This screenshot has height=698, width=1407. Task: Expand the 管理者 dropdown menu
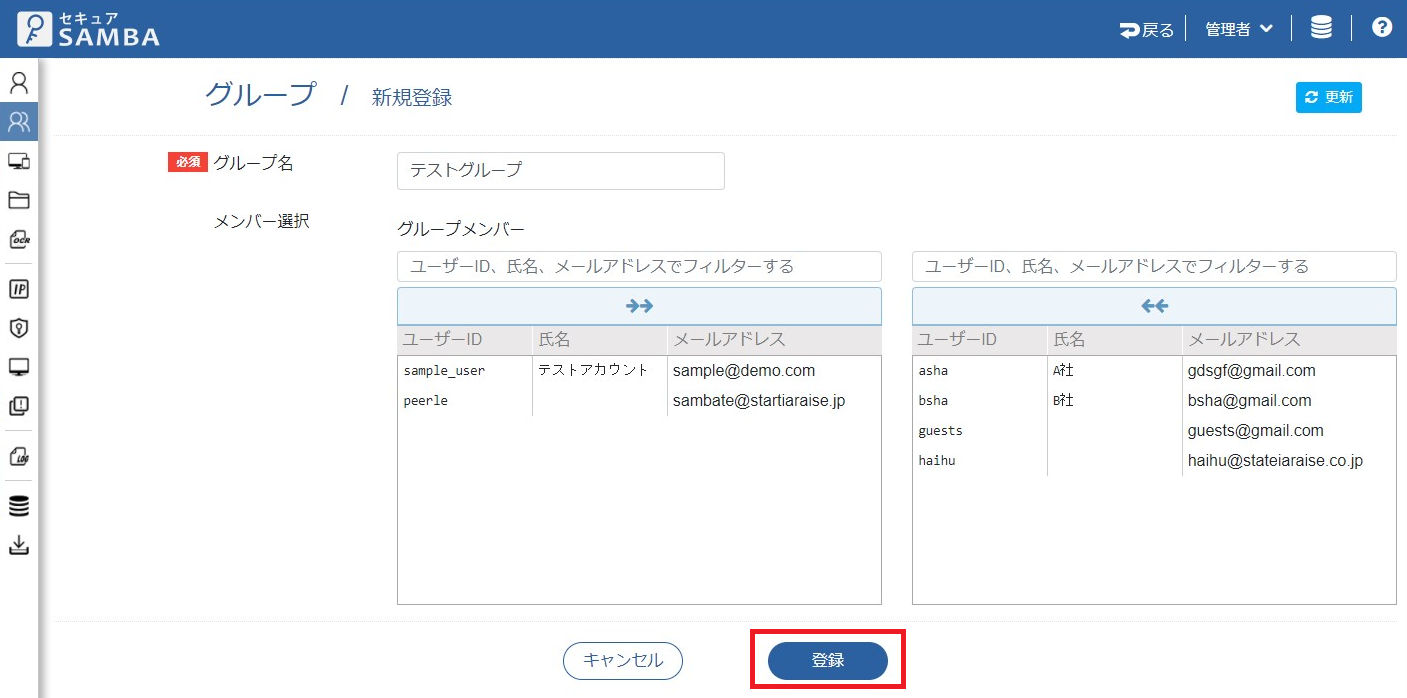pos(1238,29)
